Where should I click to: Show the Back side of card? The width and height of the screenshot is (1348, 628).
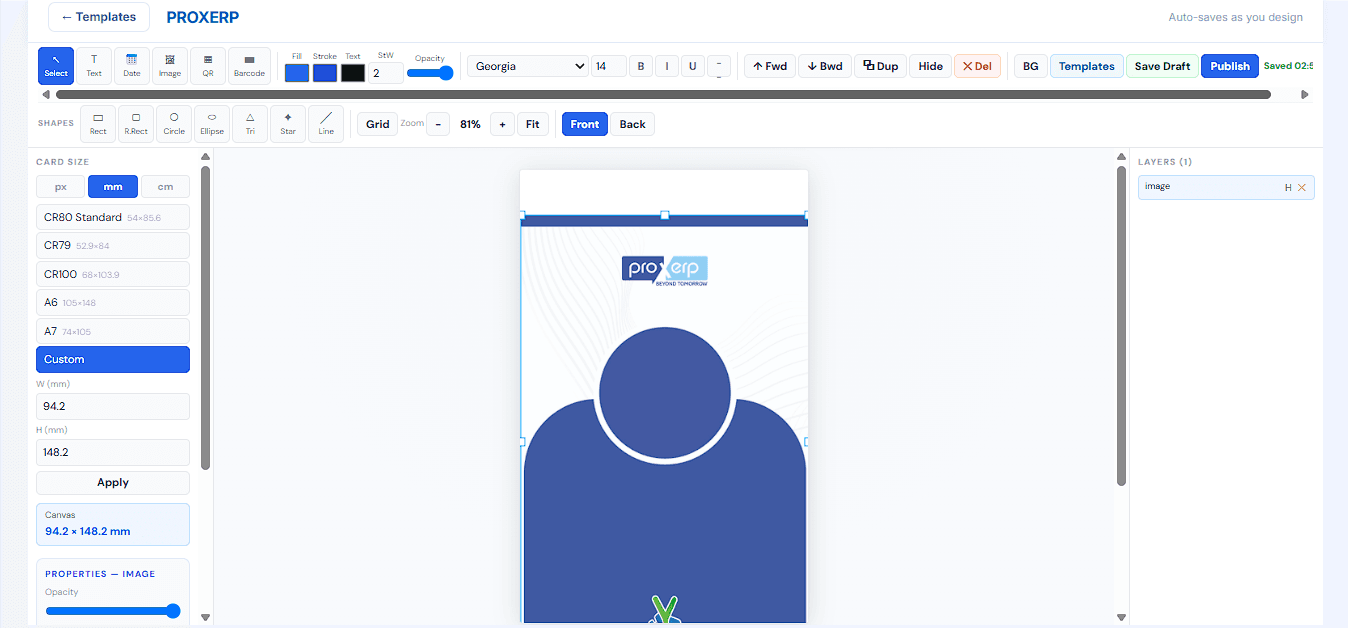coord(633,124)
